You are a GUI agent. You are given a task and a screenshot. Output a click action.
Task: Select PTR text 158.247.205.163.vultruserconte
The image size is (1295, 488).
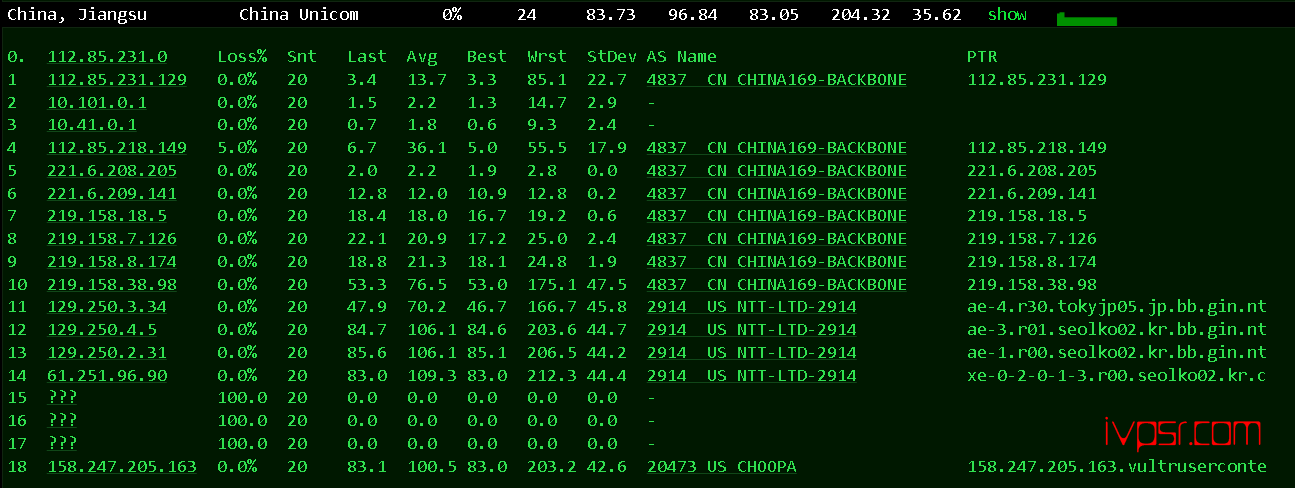click(1117, 467)
